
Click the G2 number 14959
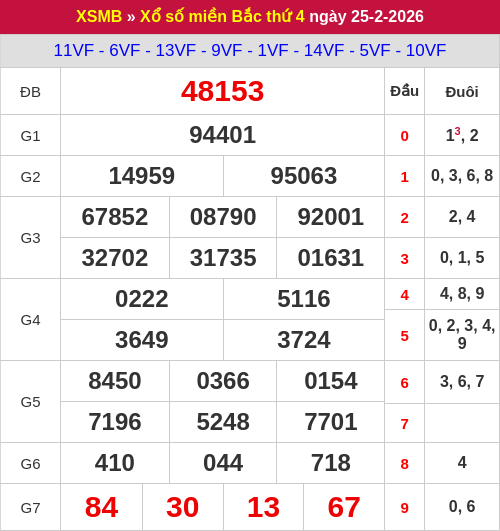point(142,176)
